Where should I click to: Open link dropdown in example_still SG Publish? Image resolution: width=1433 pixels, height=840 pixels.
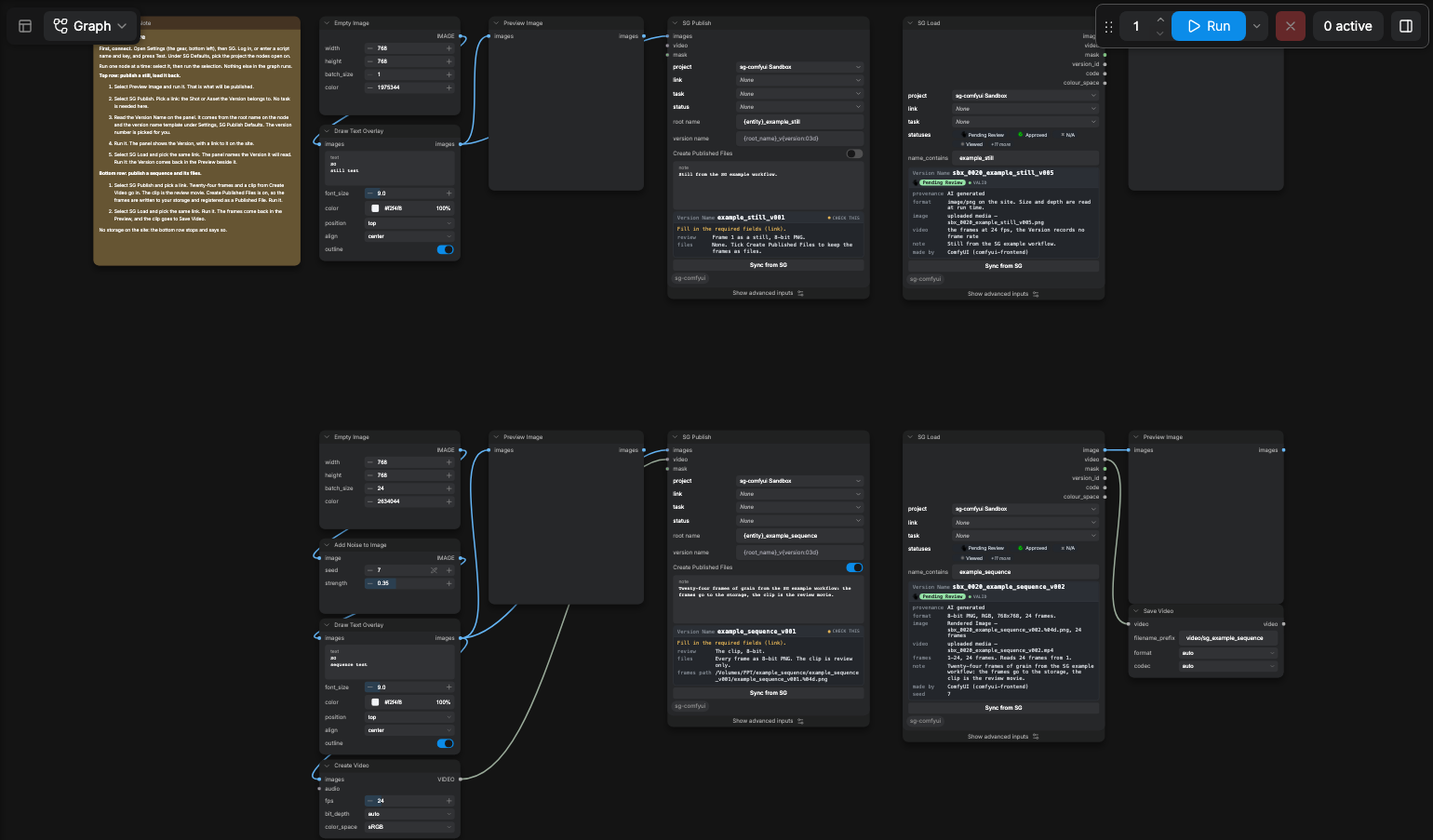pos(800,80)
